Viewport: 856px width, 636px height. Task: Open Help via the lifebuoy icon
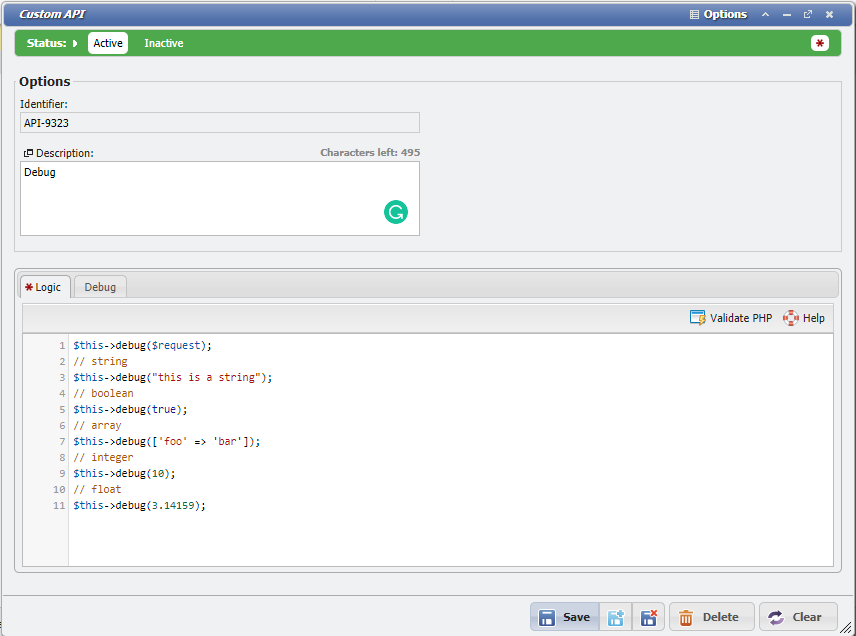tap(804, 318)
